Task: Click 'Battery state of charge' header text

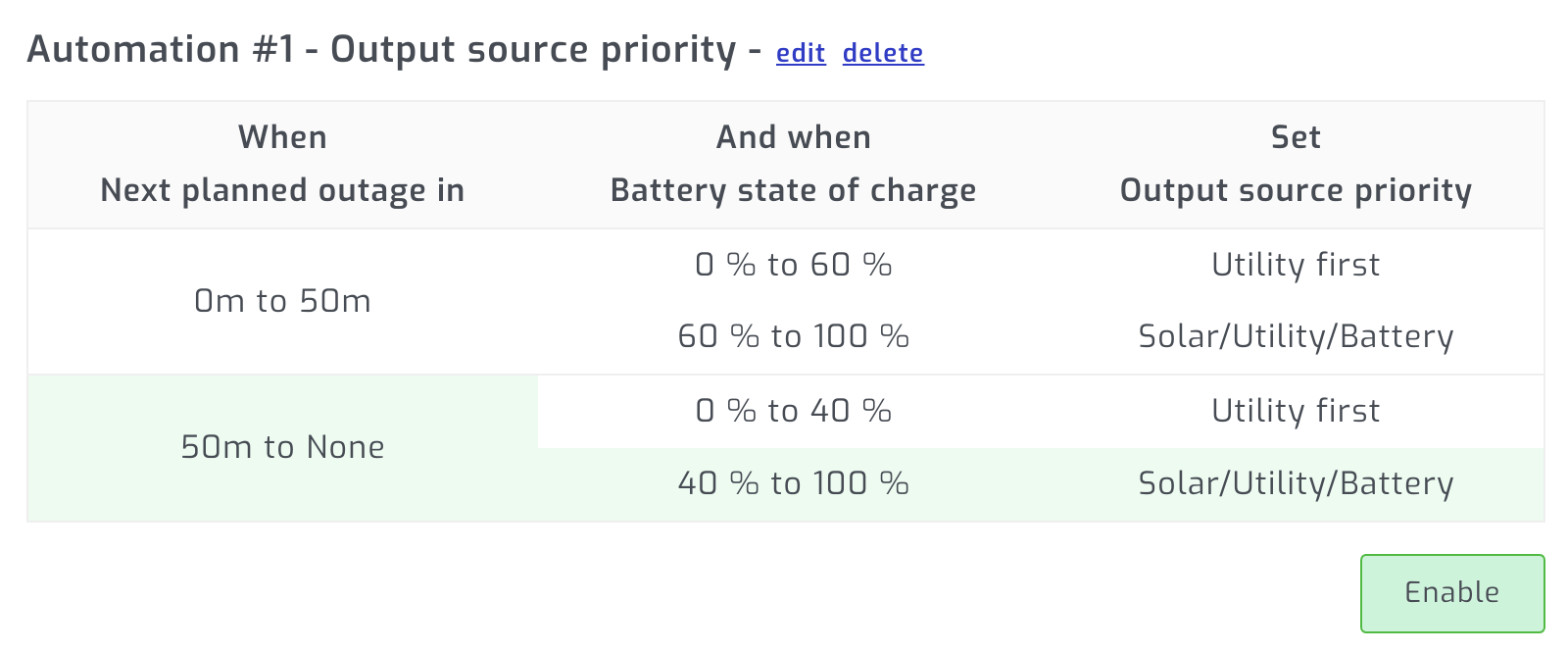Action: click(x=793, y=190)
